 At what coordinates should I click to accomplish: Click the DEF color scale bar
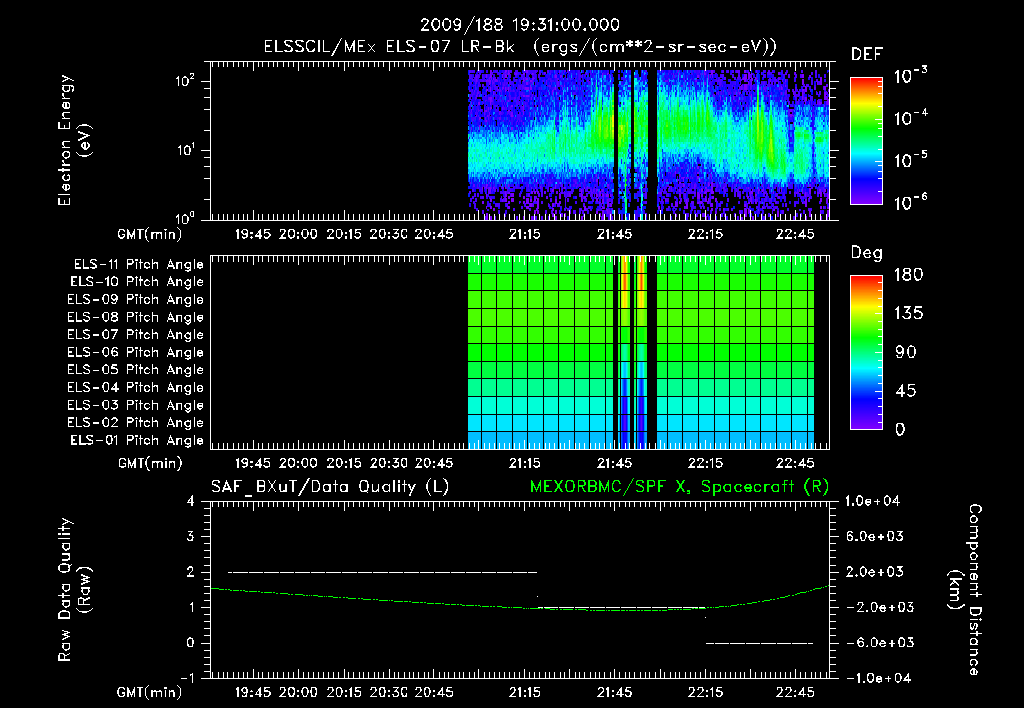tap(866, 140)
